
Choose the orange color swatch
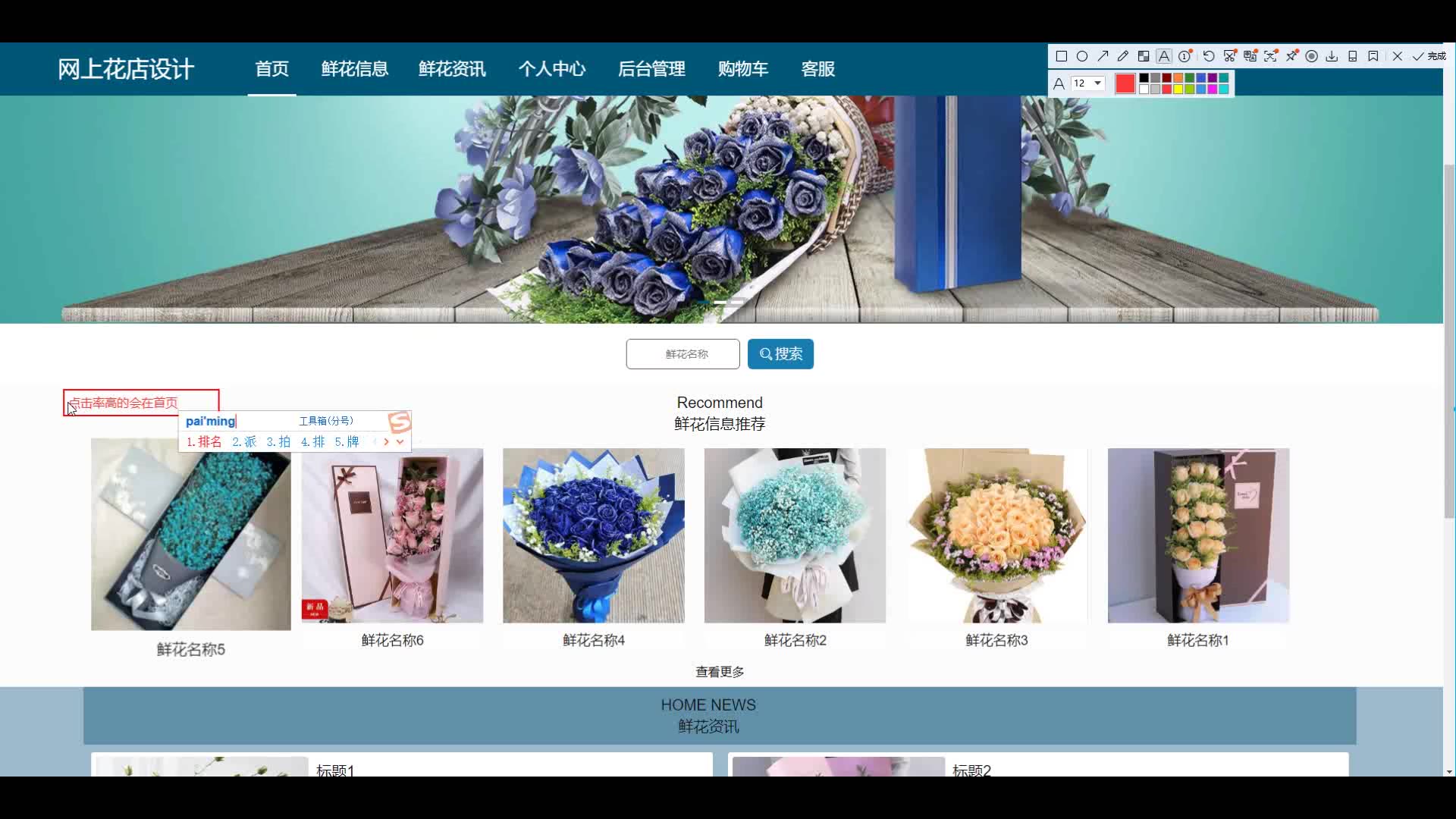pyautogui.click(x=1178, y=77)
